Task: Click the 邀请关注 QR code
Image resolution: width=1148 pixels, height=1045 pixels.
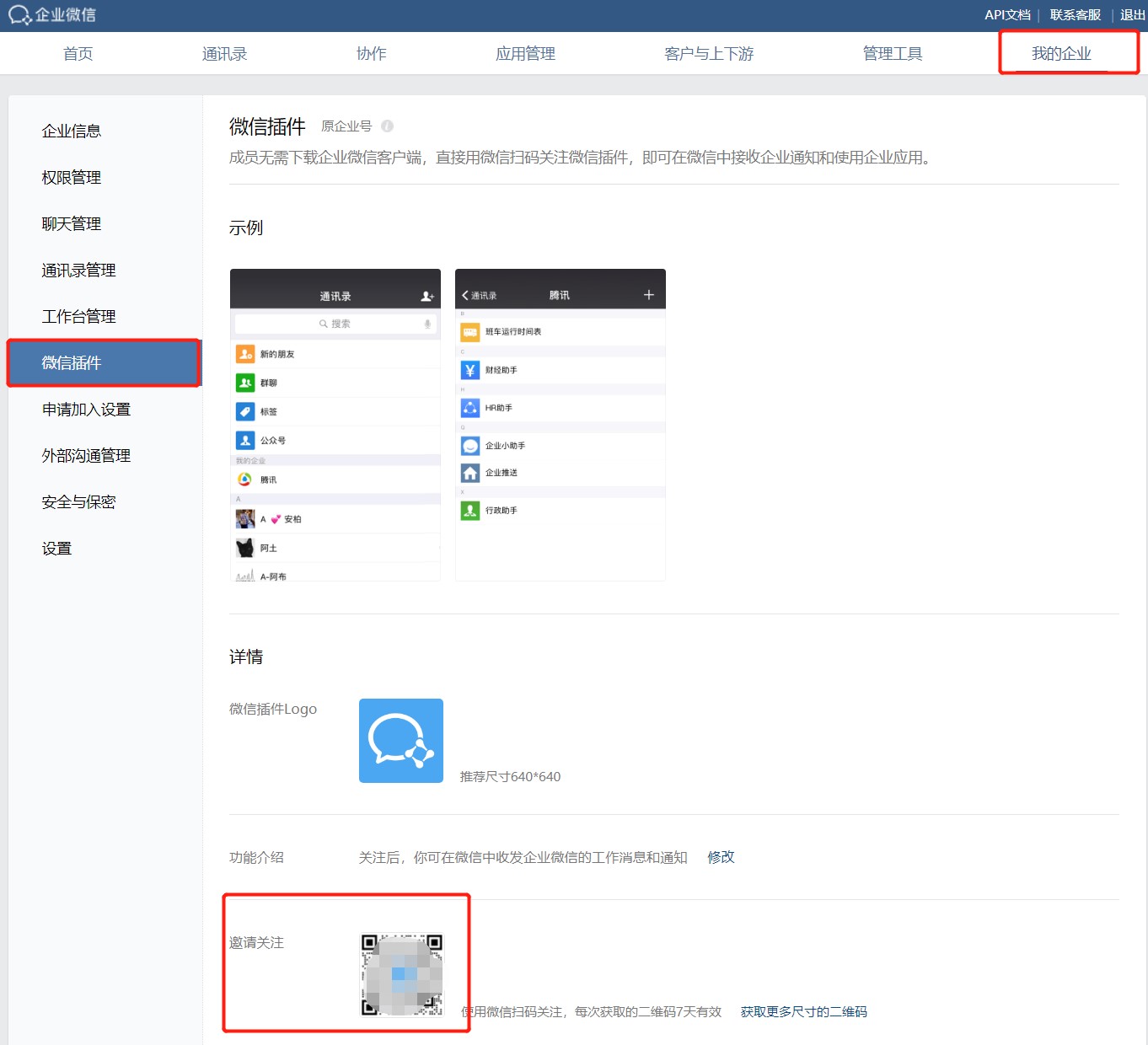Action: coord(402,974)
